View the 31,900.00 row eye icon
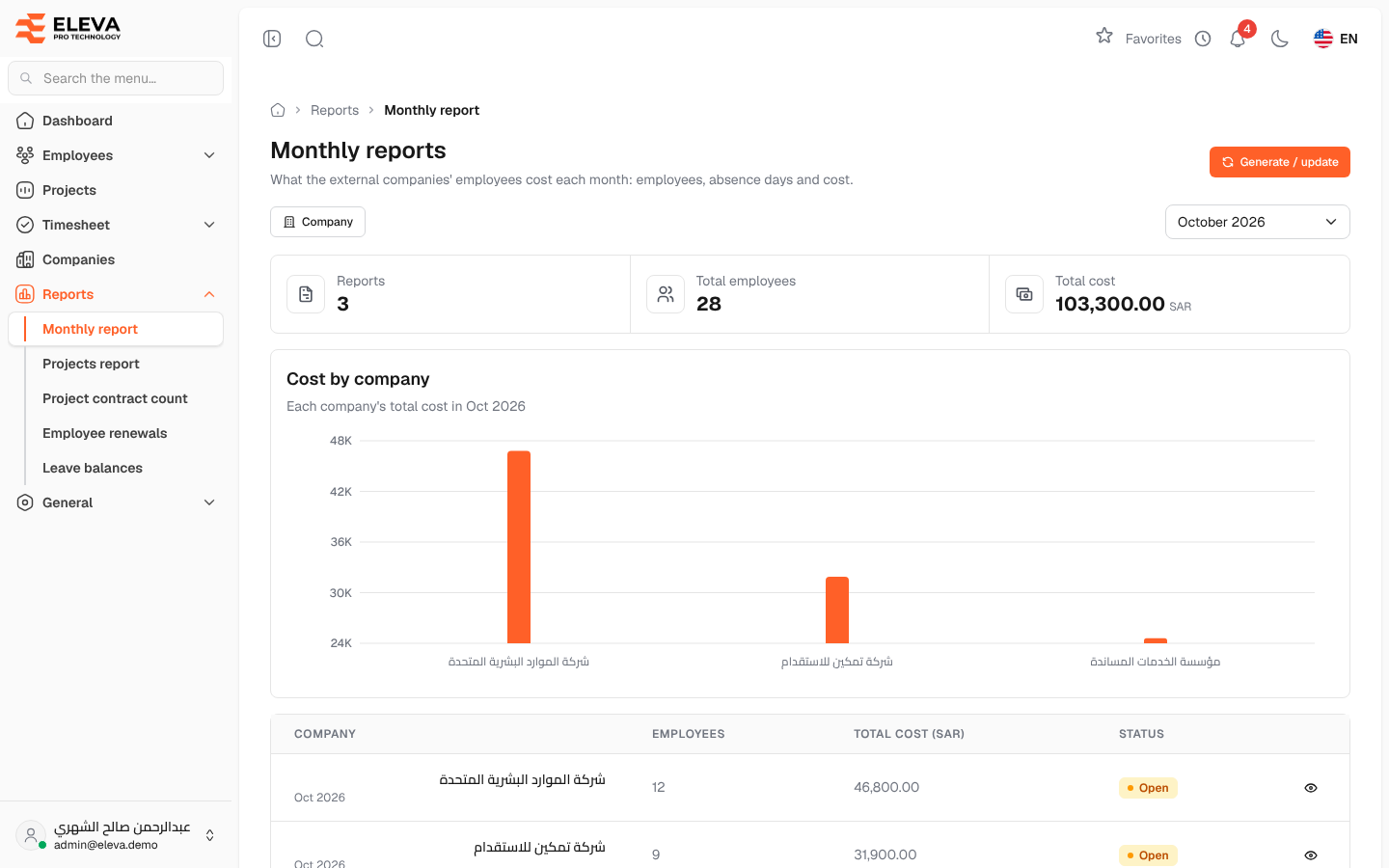Image resolution: width=1389 pixels, height=868 pixels. [x=1311, y=855]
